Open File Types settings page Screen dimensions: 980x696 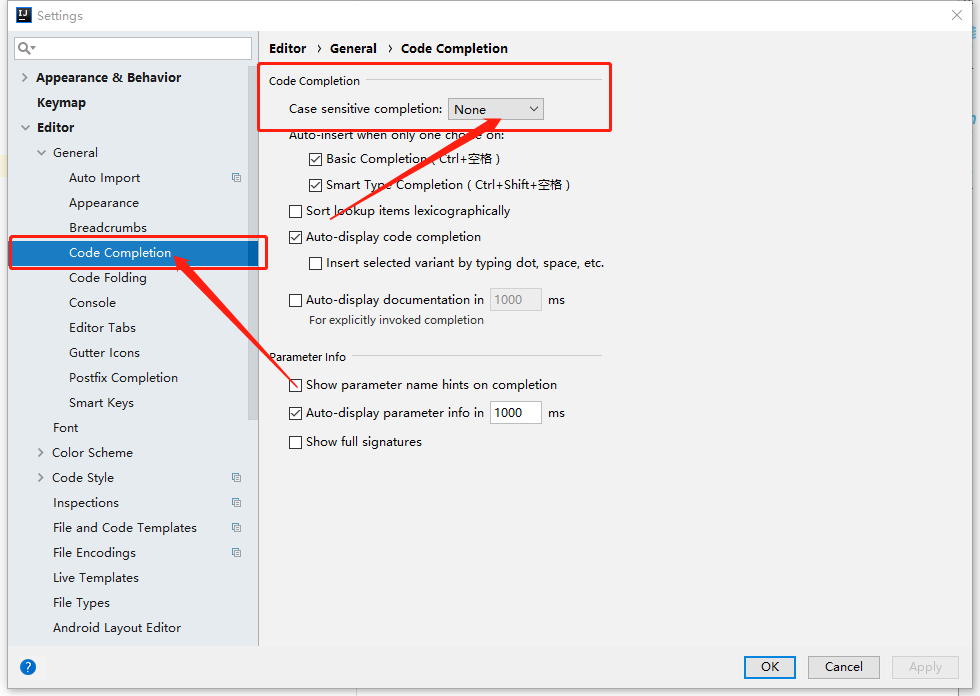(81, 602)
